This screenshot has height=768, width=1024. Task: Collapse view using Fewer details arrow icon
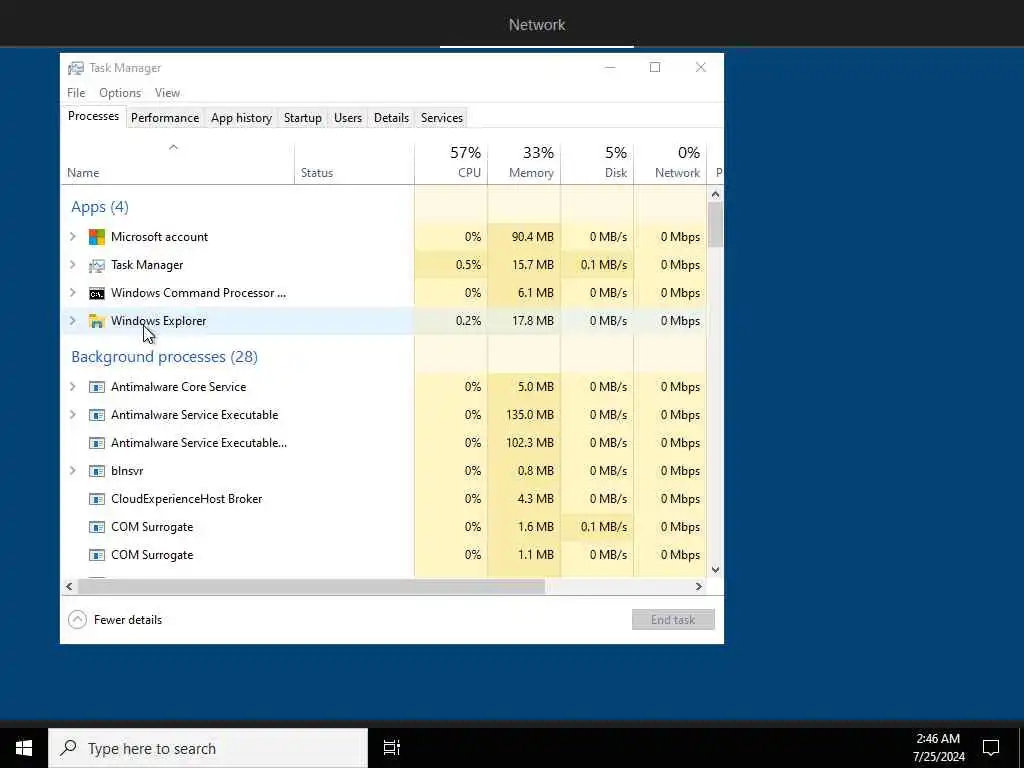[77, 619]
